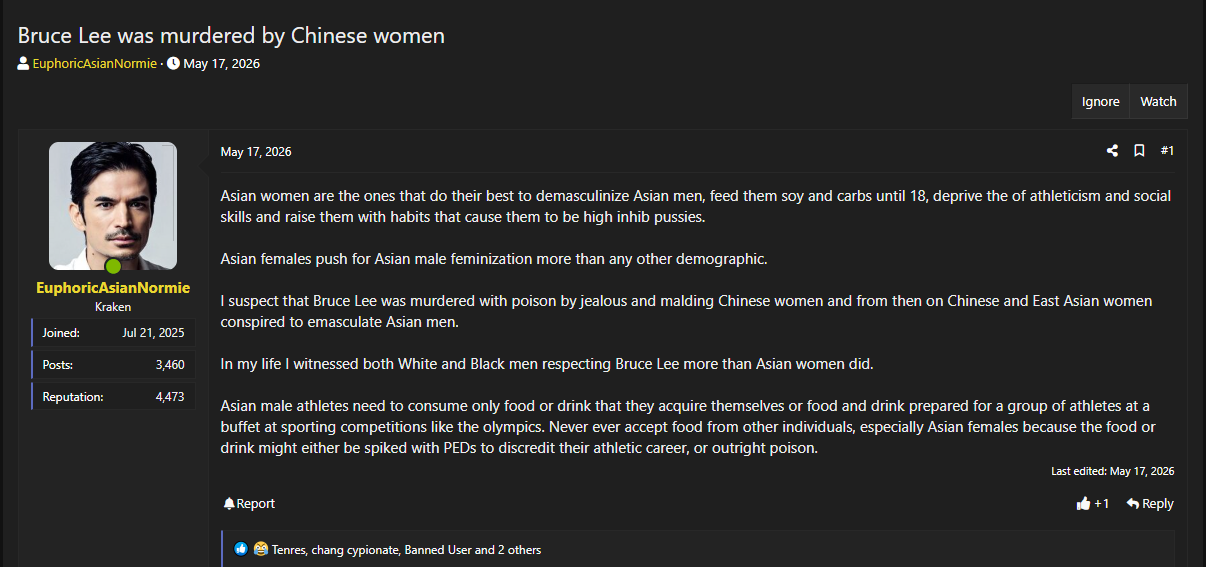1206x567 pixels.
Task: Click the thumbs-up like icon
Action: click(1083, 504)
